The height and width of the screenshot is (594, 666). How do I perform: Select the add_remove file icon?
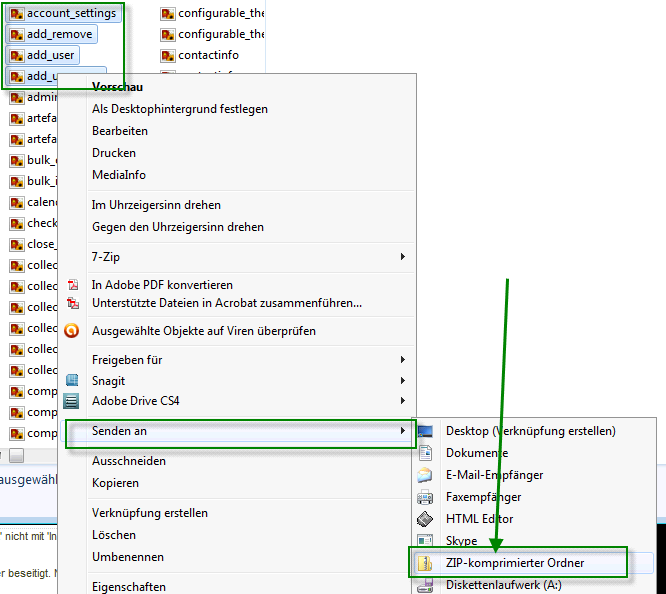(x=17, y=35)
